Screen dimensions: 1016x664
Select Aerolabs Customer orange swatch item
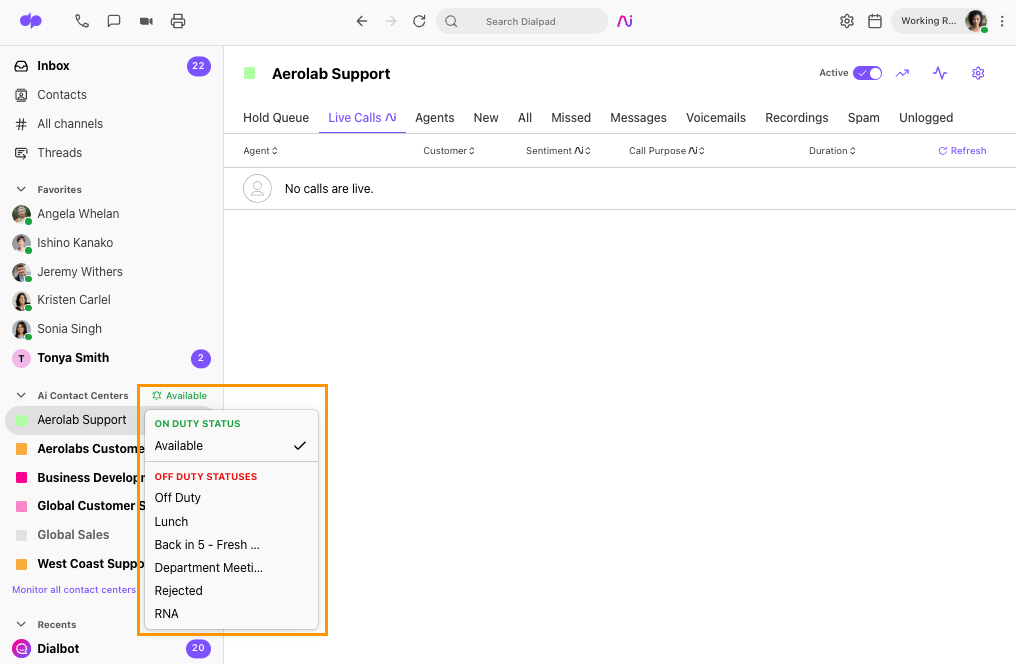point(21,449)
